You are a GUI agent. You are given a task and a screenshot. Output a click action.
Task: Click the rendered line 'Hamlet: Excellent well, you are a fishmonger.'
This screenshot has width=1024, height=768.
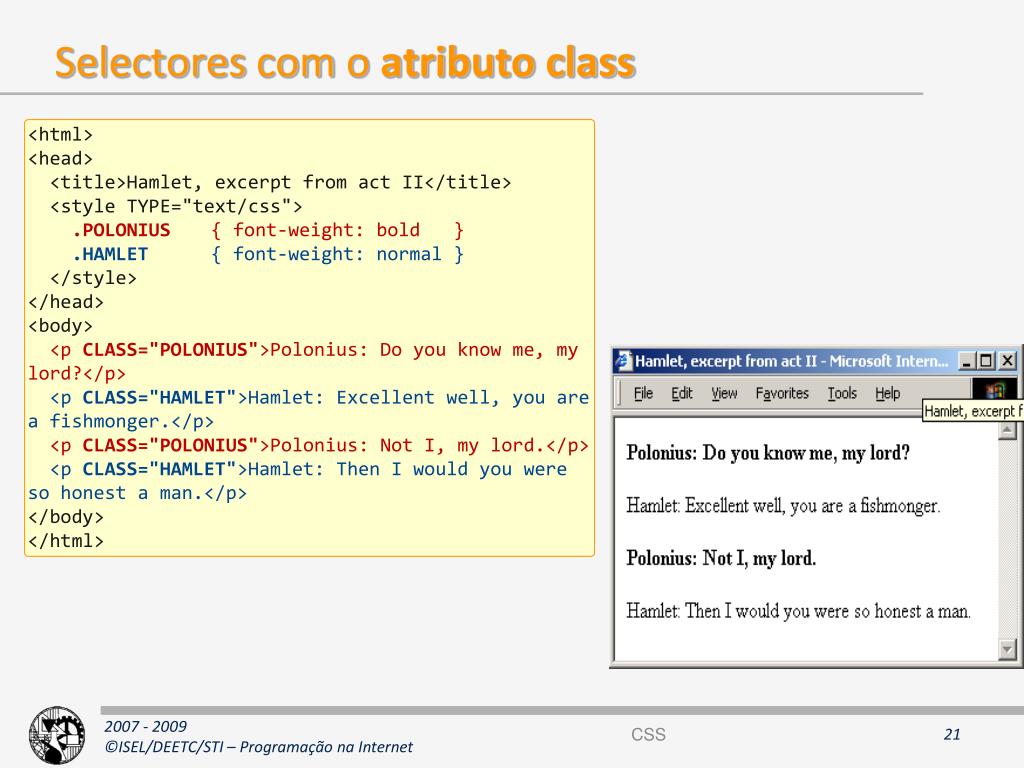783,505
